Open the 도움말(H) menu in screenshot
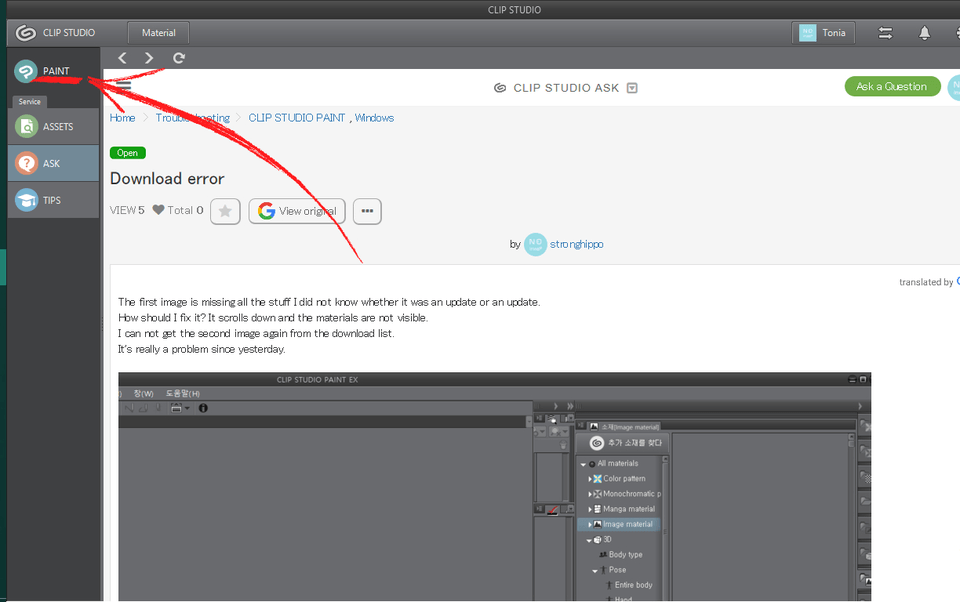 [x=182, y=394]
